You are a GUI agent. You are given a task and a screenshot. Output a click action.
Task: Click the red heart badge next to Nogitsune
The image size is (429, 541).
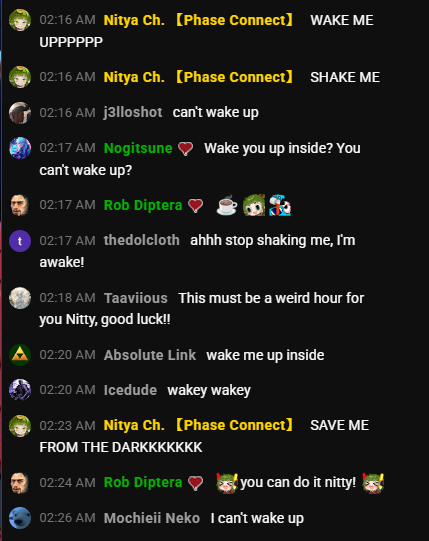[186, 149]
